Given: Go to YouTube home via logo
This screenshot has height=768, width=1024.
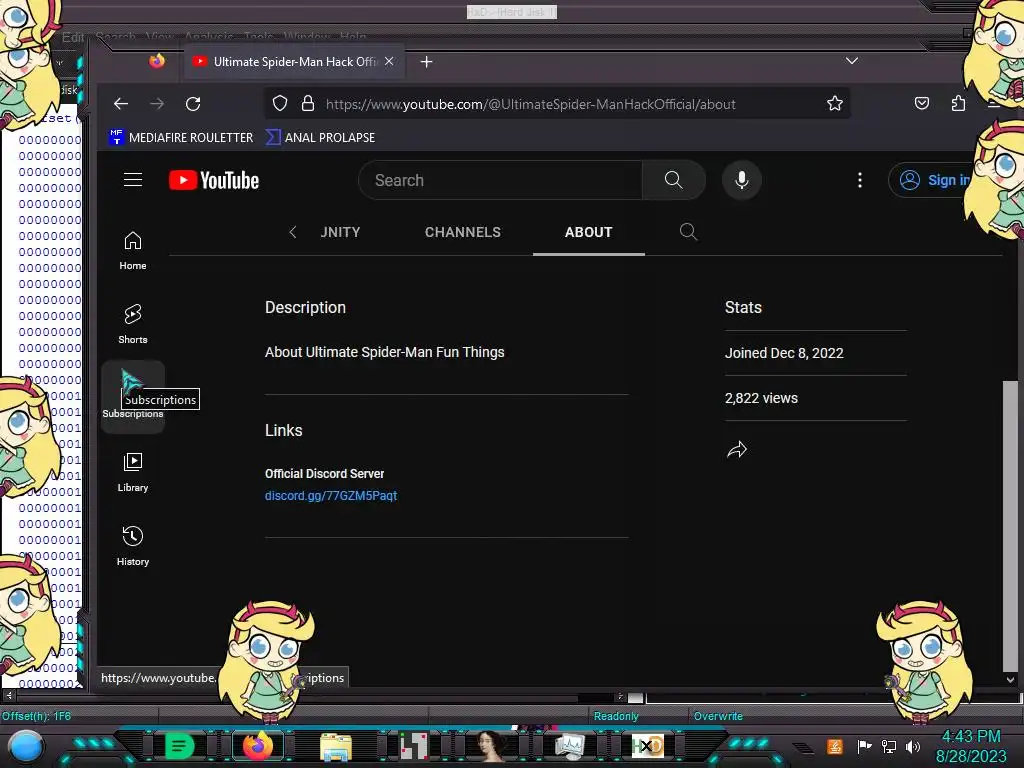Looking at the screenshot, I should (x=214, y=180).
